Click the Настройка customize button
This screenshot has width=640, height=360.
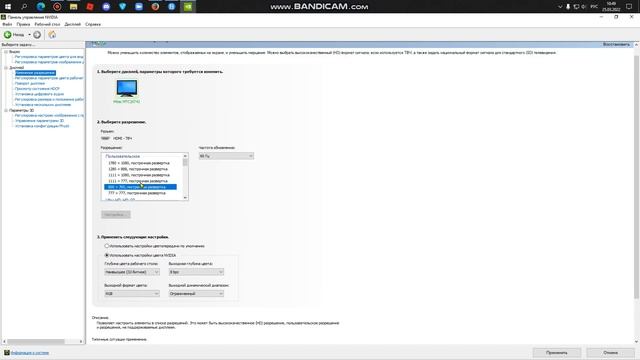116,215
